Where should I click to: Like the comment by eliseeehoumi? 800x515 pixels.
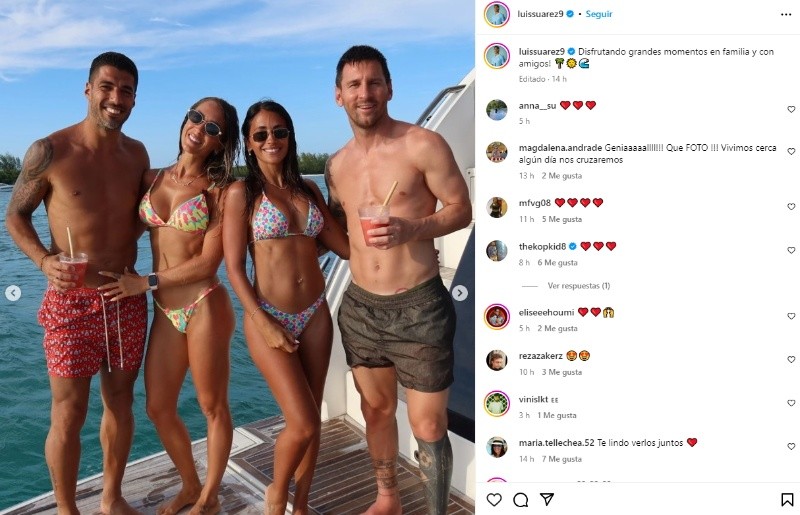tap(791, 316)
